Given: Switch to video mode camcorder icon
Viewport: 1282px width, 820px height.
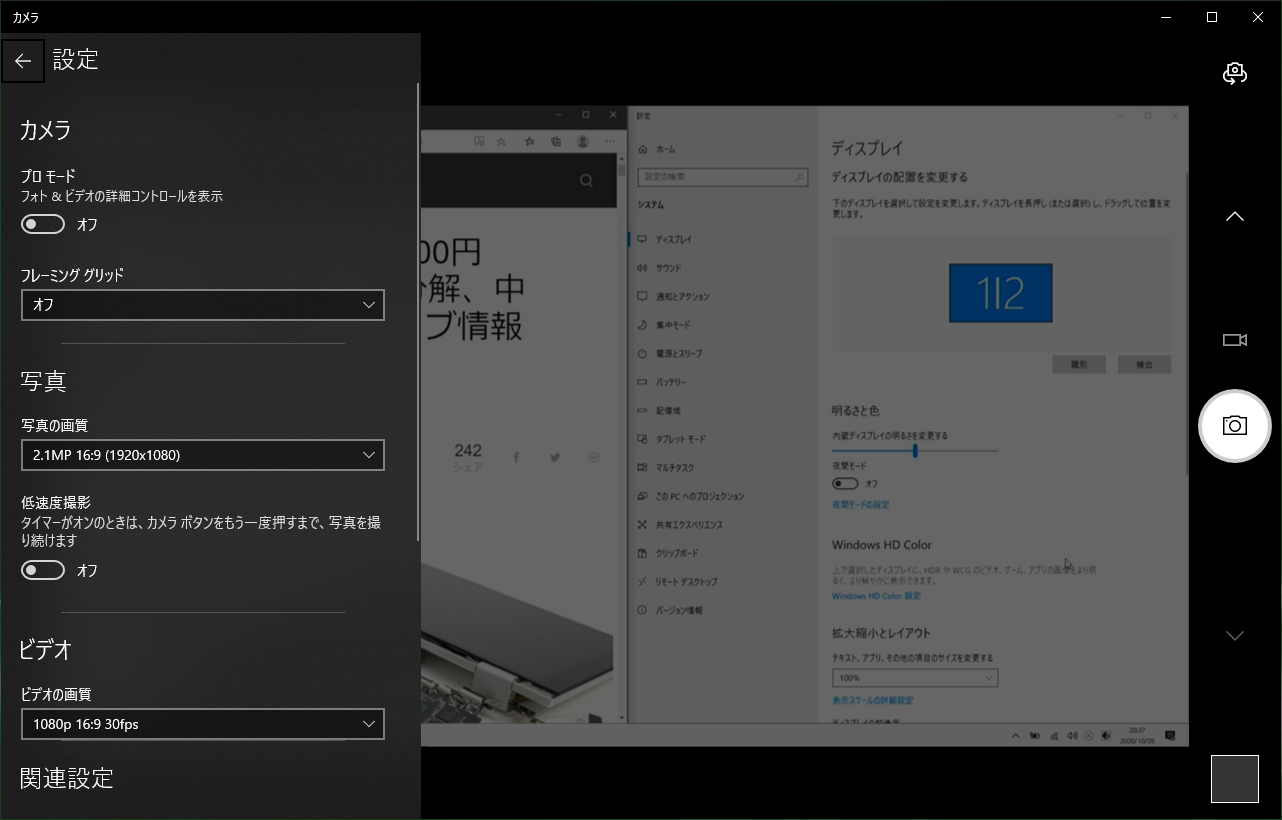Looking at the screenshot, I should 1235,340.
